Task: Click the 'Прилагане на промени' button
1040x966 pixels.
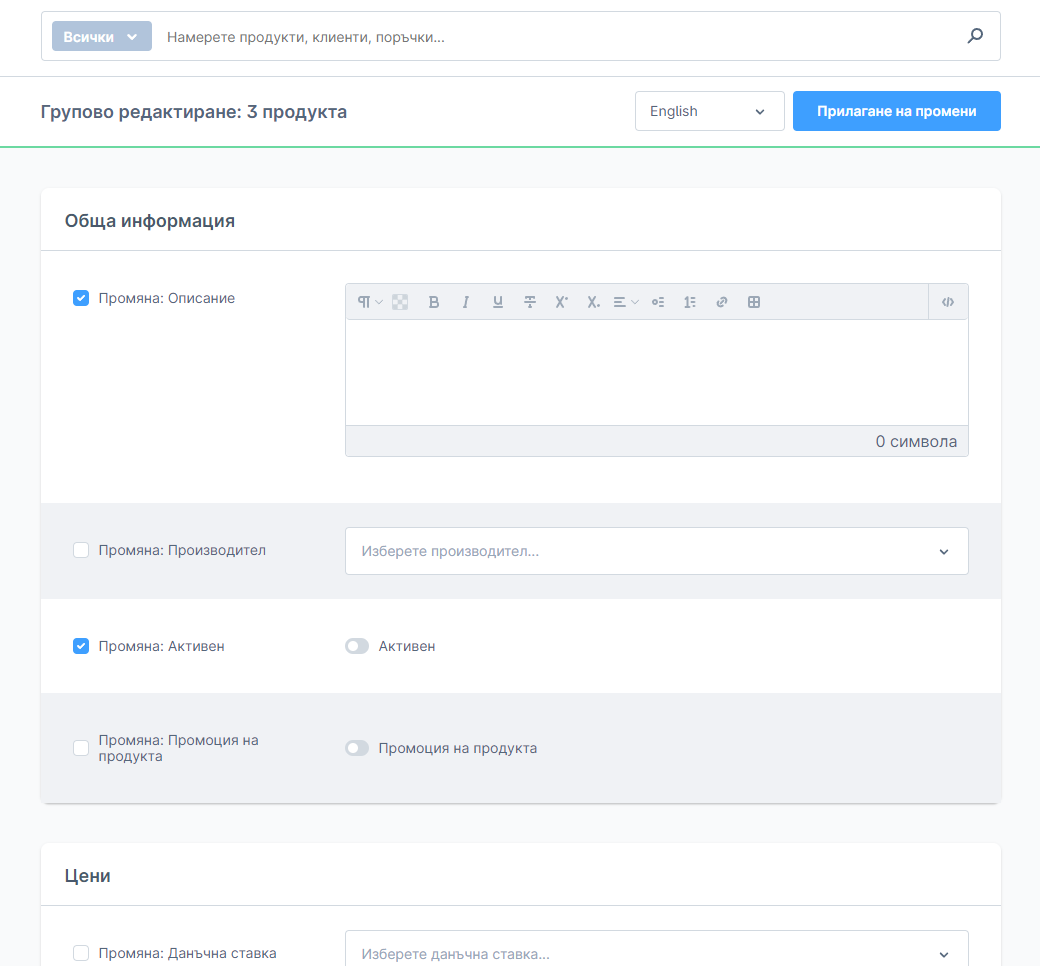Action: 896,111
